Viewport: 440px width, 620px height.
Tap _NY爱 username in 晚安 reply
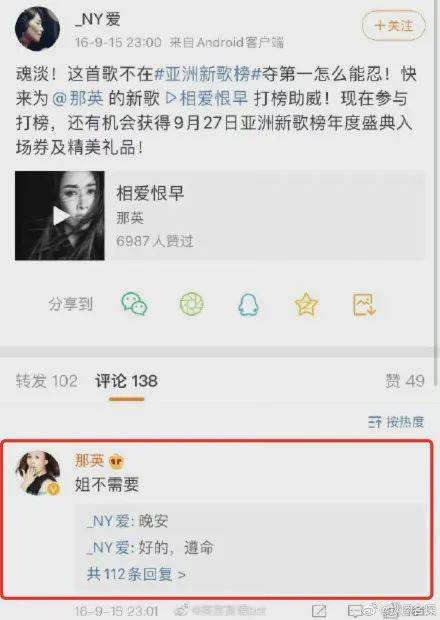108,521
